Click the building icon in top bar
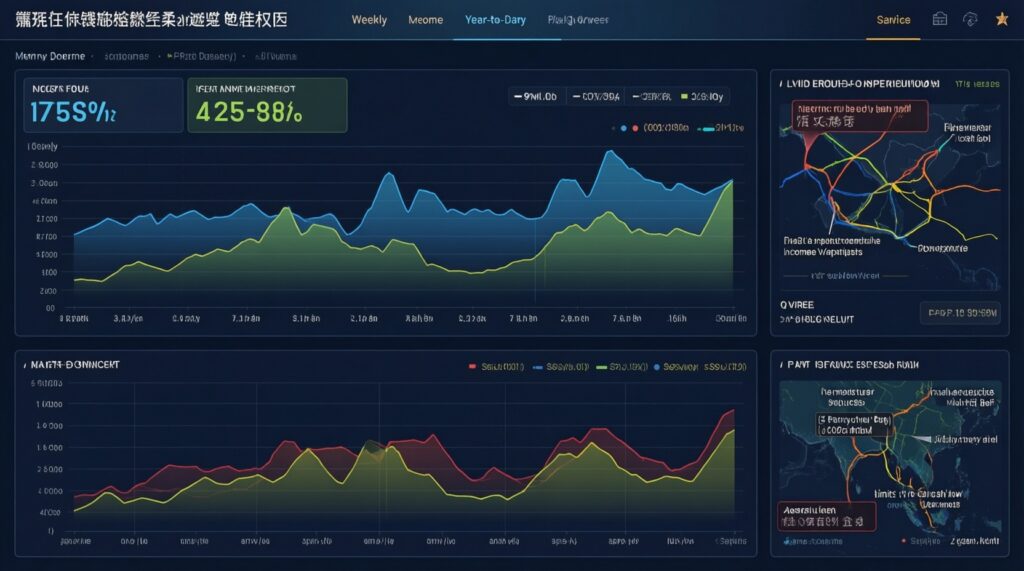Image resolution: width=1024 pixels, height=571 pixels. (x=939, y=19)
